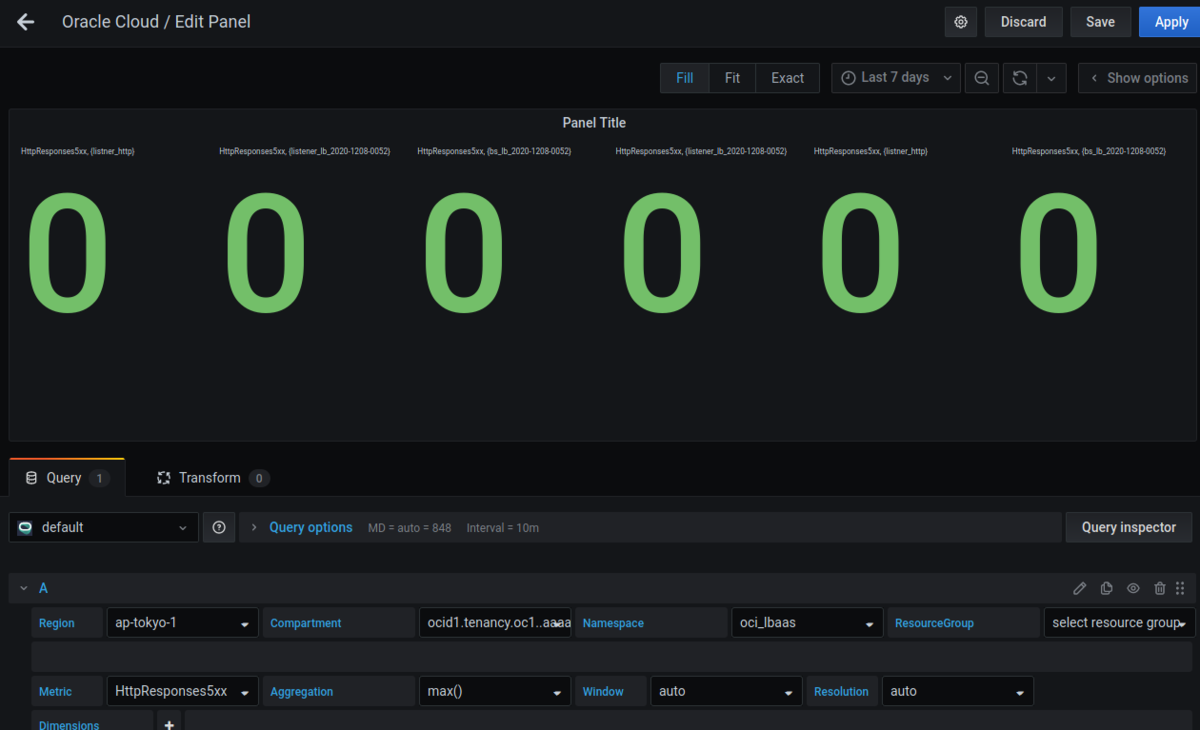Open Resolution auto dropdown
Screen dimensions: 1200x730
tap(957, 691)
